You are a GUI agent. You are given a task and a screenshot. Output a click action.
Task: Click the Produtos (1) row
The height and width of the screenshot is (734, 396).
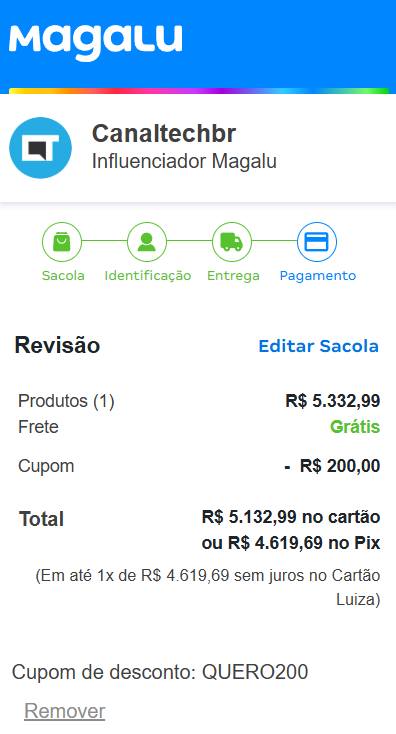(x=199, y=401)
